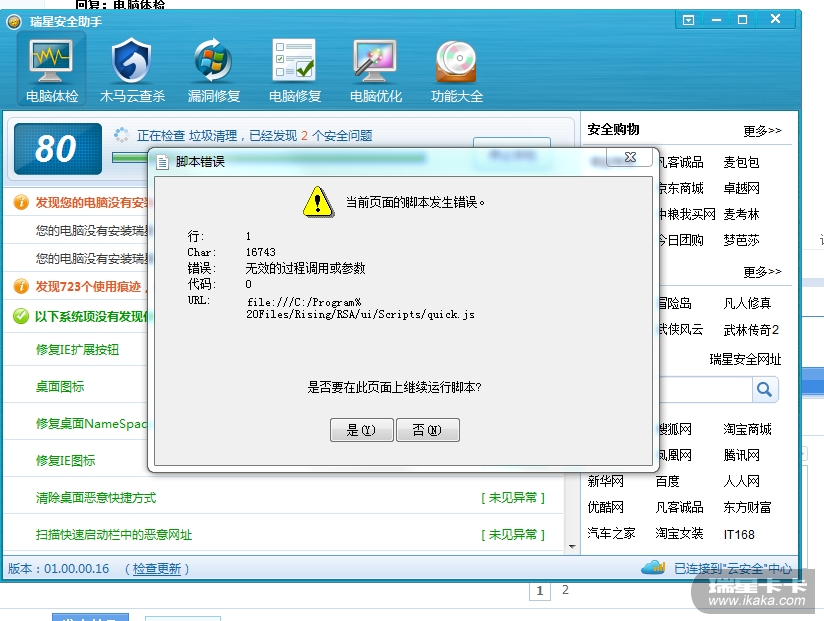This screenshot has height=621, width=824.
Task: Open 优酷网 link
Action: (605, 507)
